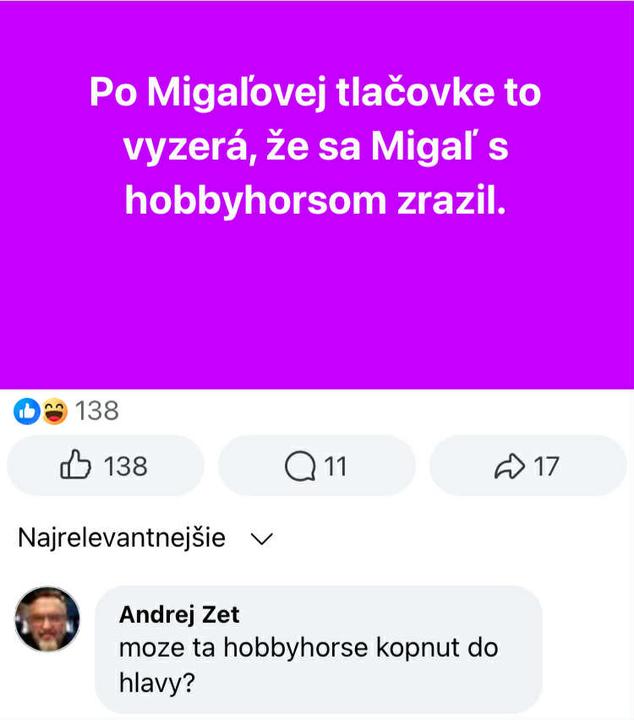Image resolution: width=634 pixels, height=720 pixels.
Task: Click the blue thumbs-up reaction emoji
Action: [x=27, y=411]
